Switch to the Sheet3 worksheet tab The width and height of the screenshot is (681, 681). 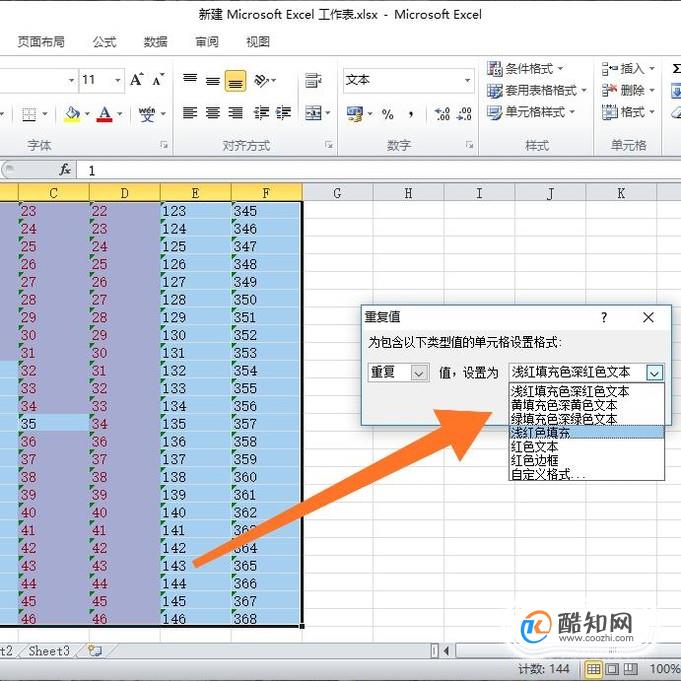[x=49, y=651]
